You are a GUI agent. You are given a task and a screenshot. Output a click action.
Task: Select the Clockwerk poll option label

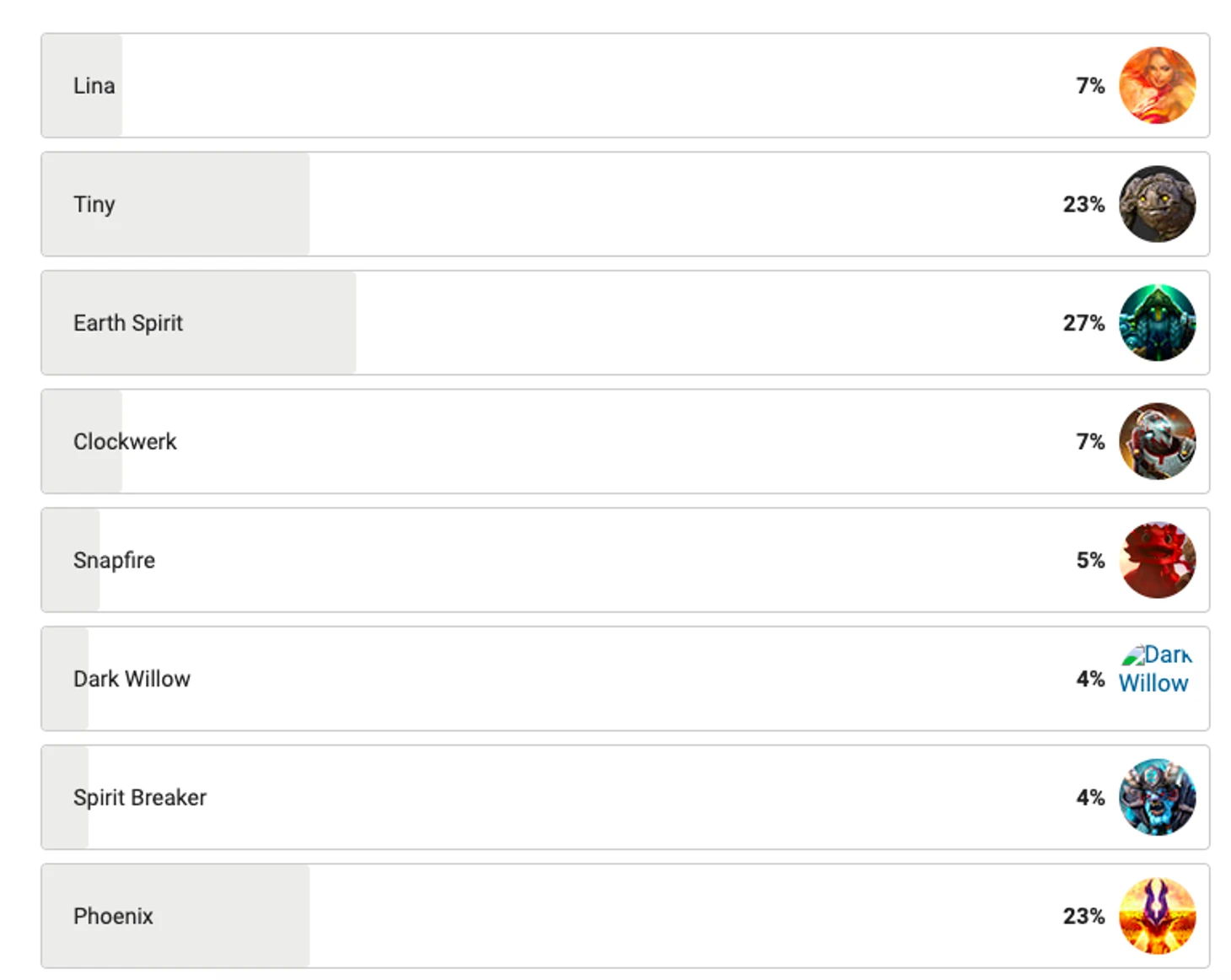[125, 442]
